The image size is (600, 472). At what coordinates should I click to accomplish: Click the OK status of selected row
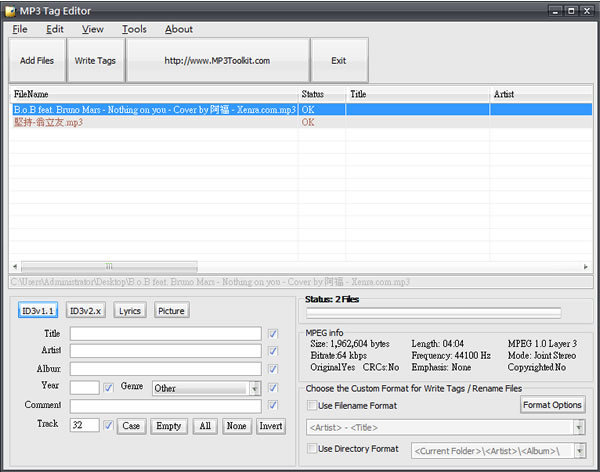pos(308,110)
